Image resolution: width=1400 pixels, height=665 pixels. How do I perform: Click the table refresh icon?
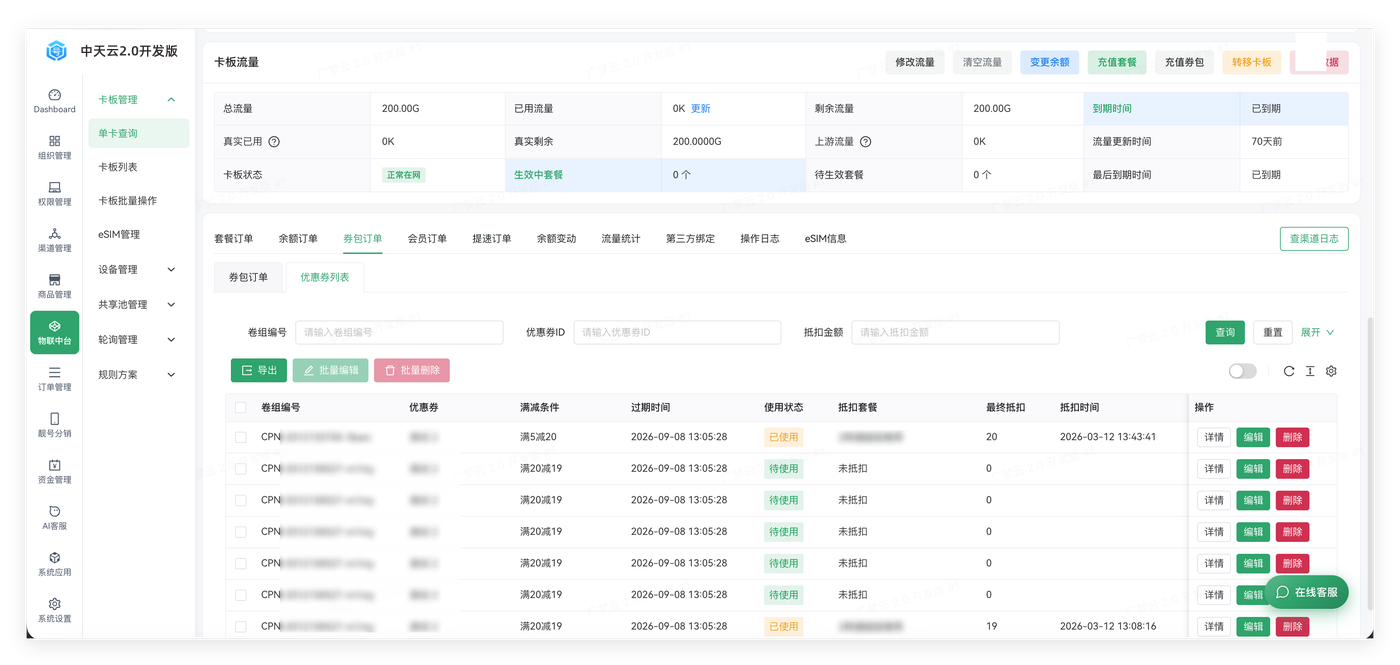pyautogui.click(x=1289, y=371)
